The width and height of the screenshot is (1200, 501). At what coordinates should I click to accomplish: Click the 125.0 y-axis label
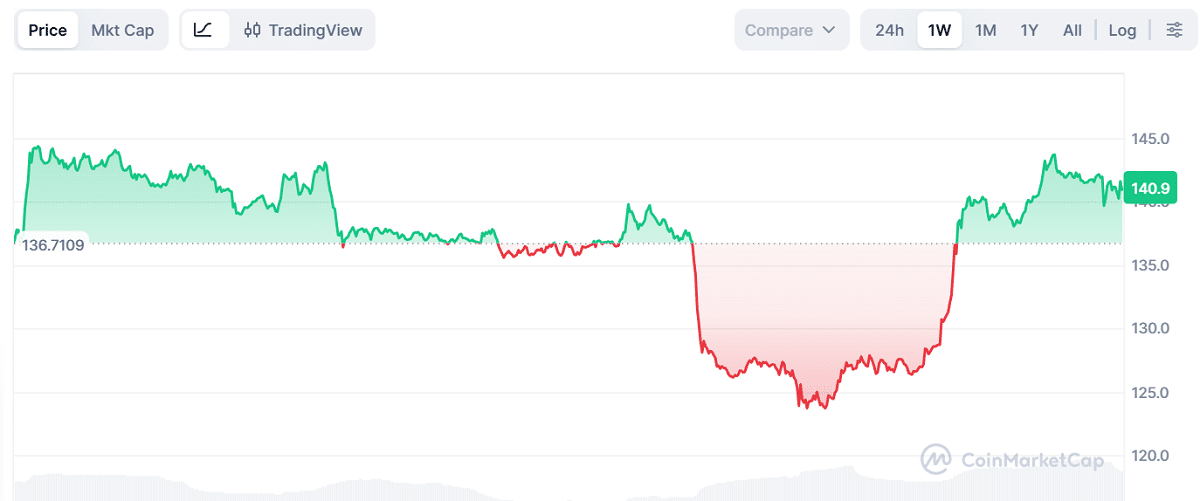[1150, 392]
